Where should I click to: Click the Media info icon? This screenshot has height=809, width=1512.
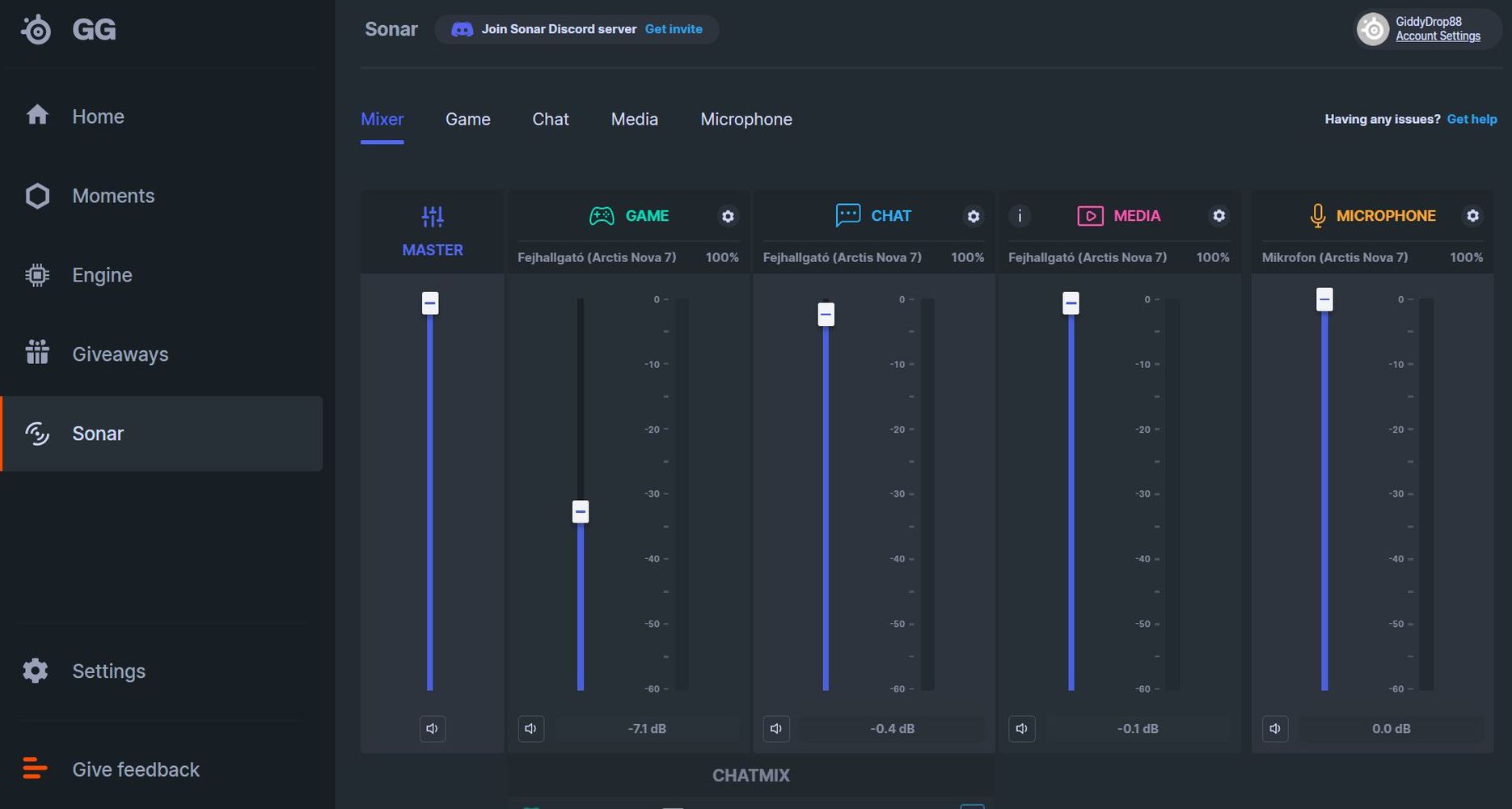pos(1020,216)
